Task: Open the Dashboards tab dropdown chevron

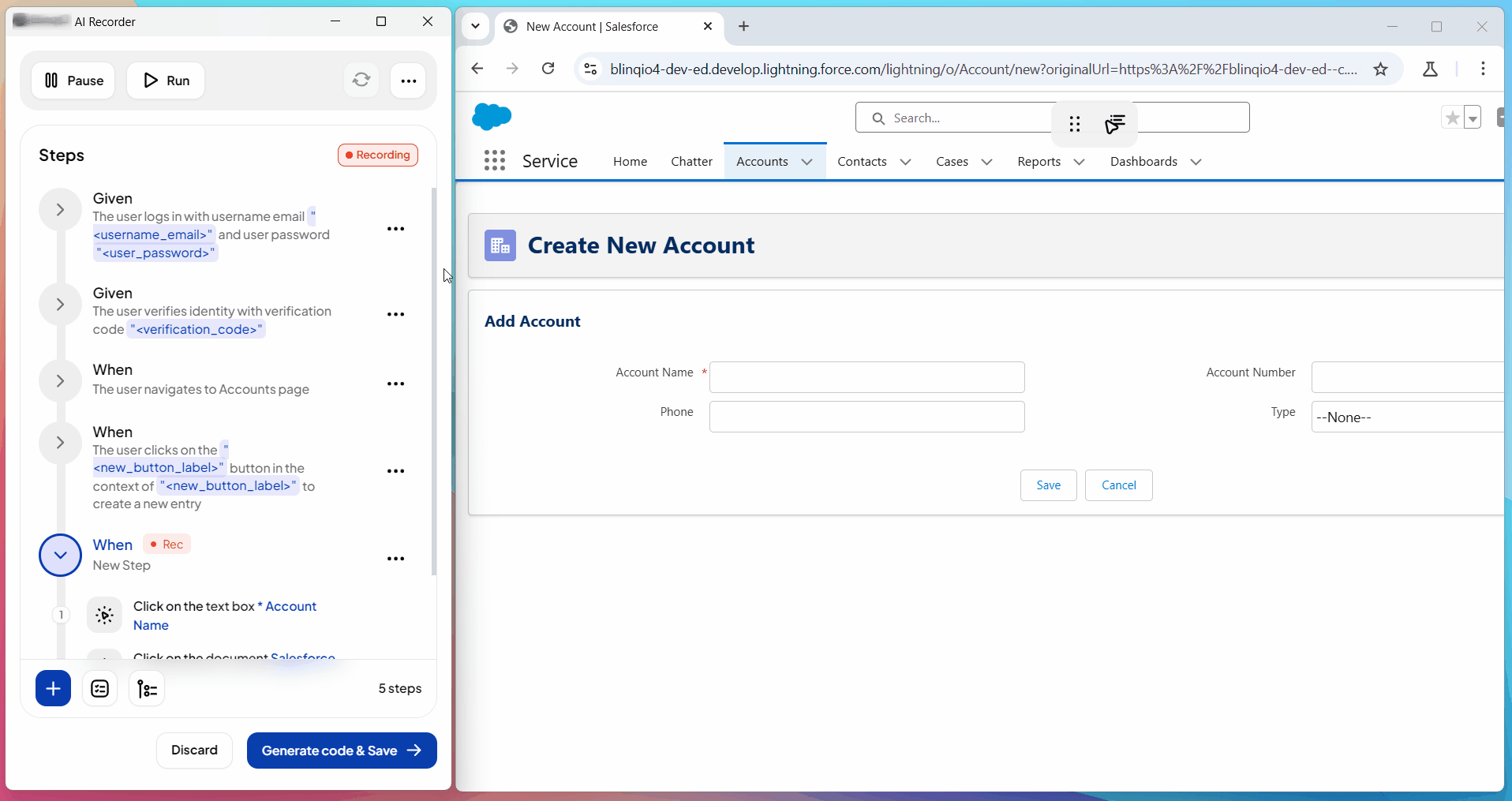Action: point(1196,162)
